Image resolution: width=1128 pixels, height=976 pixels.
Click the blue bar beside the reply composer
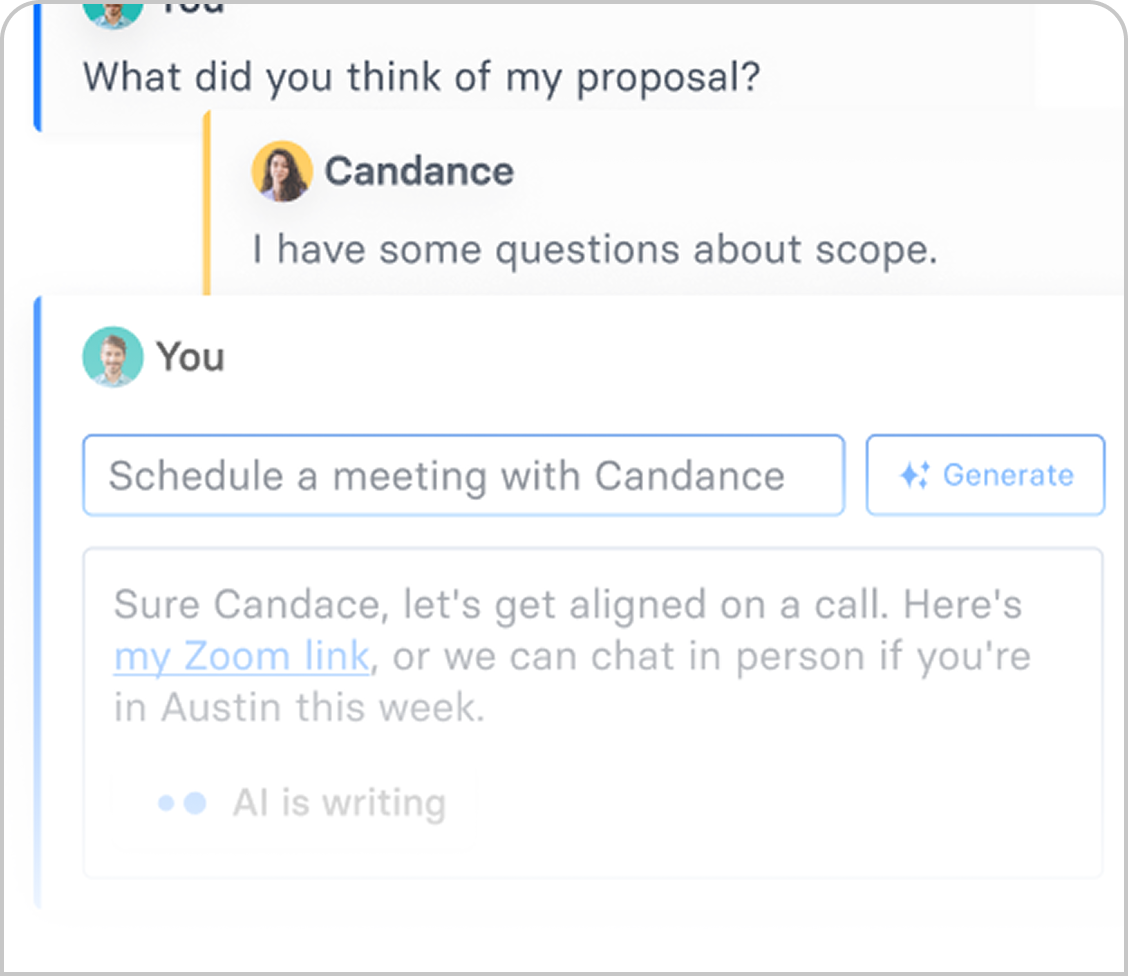(x=37, y=600)
